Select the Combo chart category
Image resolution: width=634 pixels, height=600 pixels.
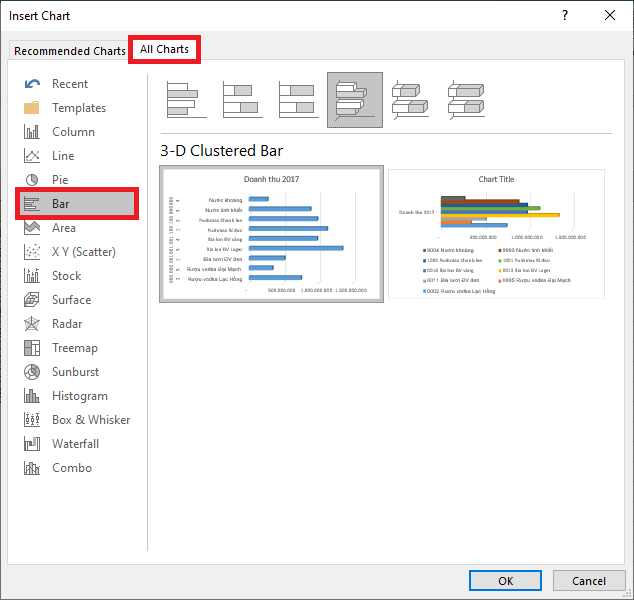[x=71, y=468]
